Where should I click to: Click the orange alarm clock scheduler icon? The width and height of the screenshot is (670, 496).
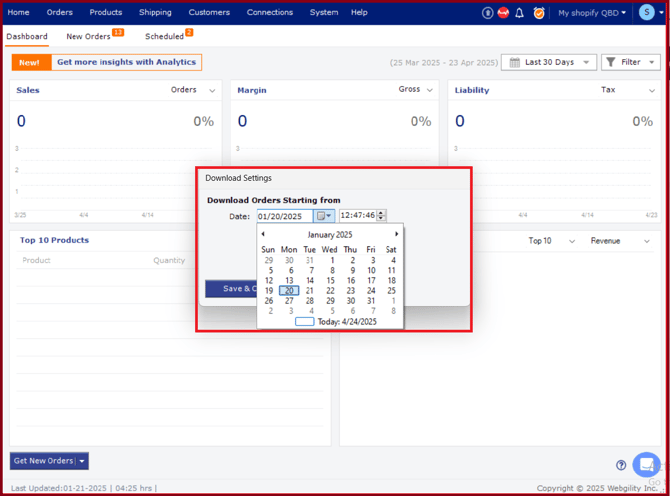point(539,13)
